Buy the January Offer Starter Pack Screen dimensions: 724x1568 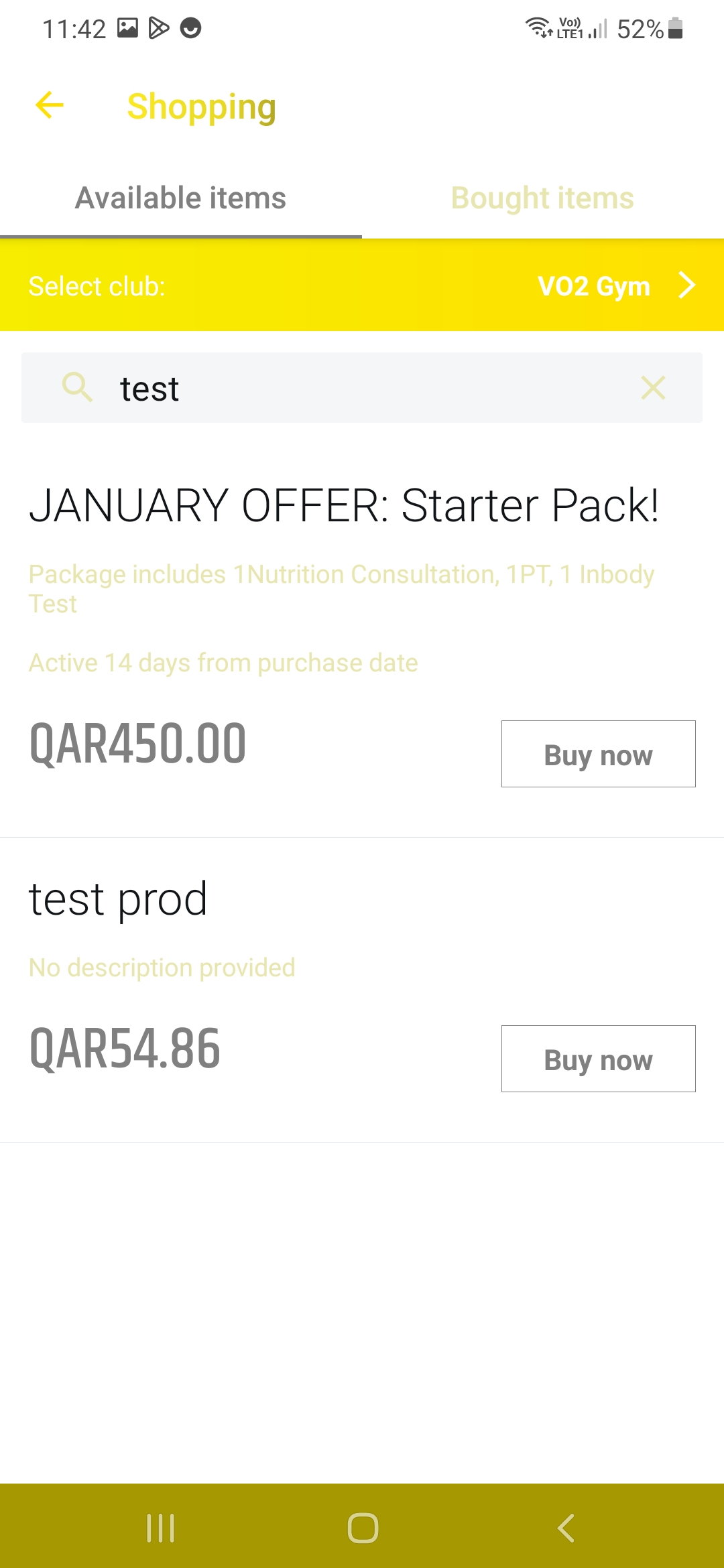click(598, 754)
